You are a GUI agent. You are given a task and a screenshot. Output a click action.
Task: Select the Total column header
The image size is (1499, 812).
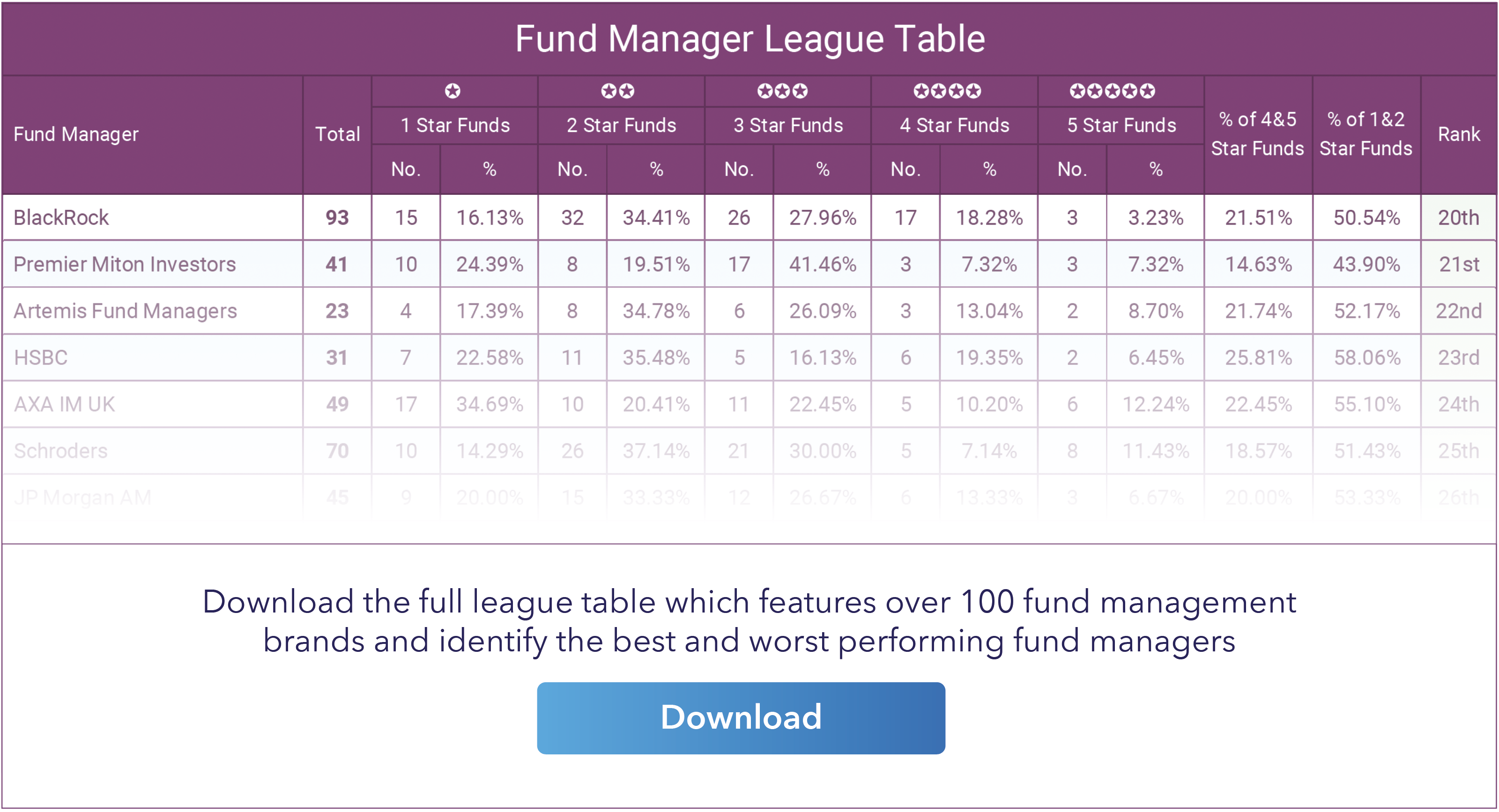tap(337, 134)
